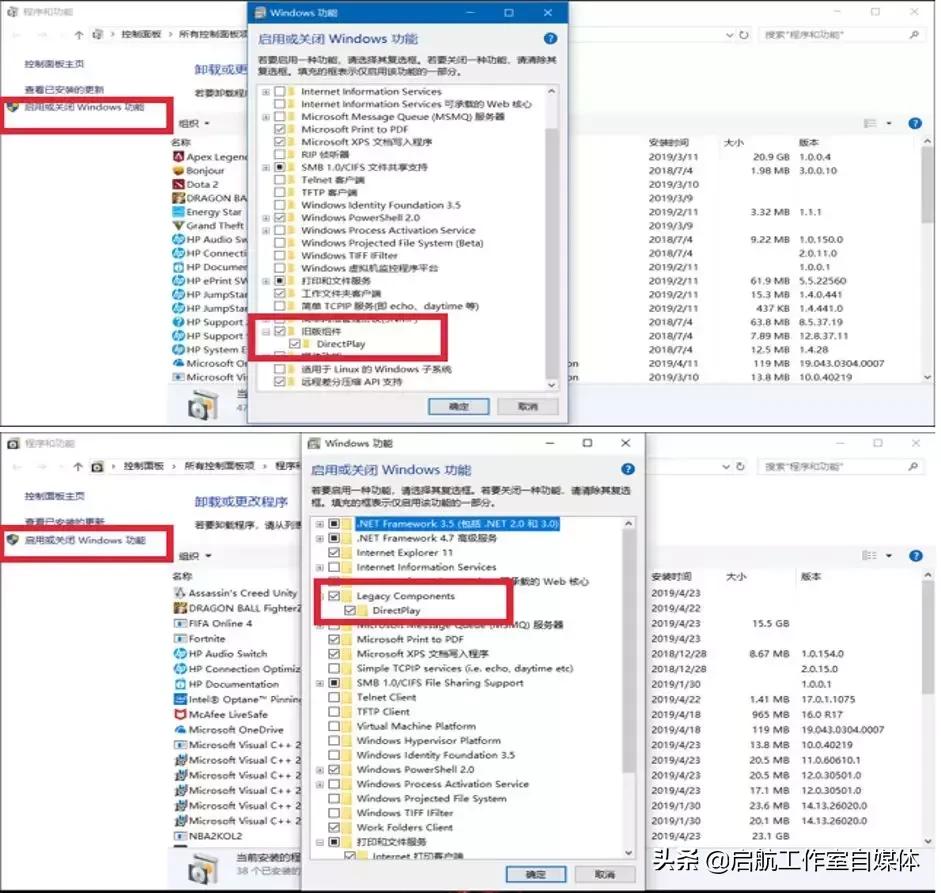Viewport: 941px width, 893px height.
Task: Toggle the TFTP 客户端 checkbox
Action: click(x=279, y=192)
